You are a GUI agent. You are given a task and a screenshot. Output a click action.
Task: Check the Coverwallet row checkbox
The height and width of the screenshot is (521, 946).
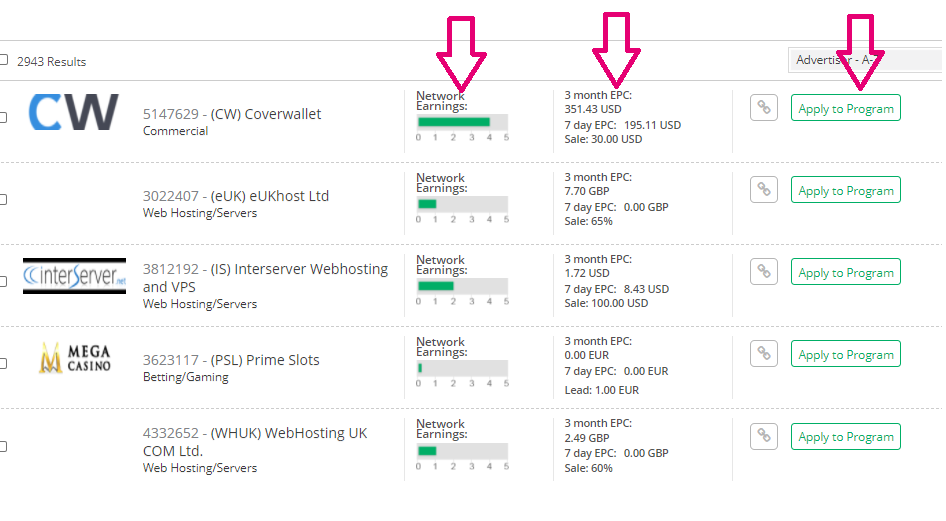coord(3,117)
